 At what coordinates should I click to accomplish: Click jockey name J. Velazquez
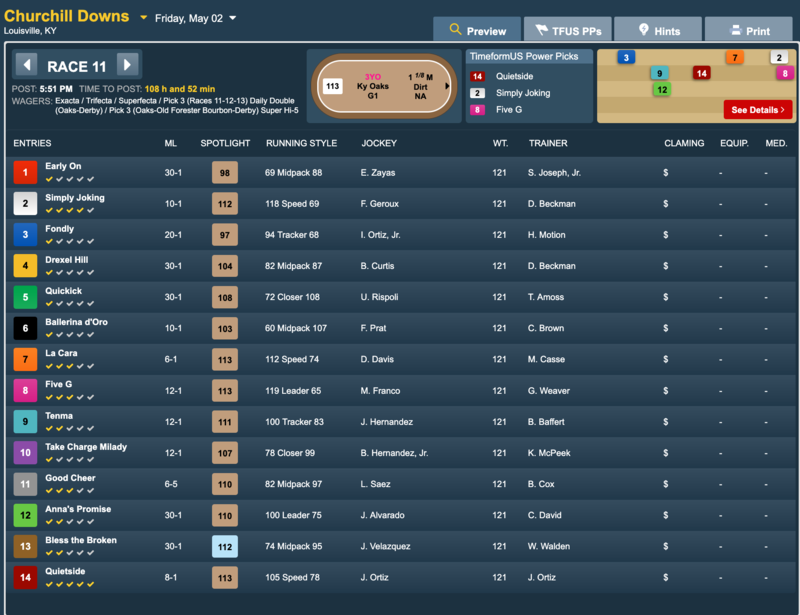(x=385, y=546)
